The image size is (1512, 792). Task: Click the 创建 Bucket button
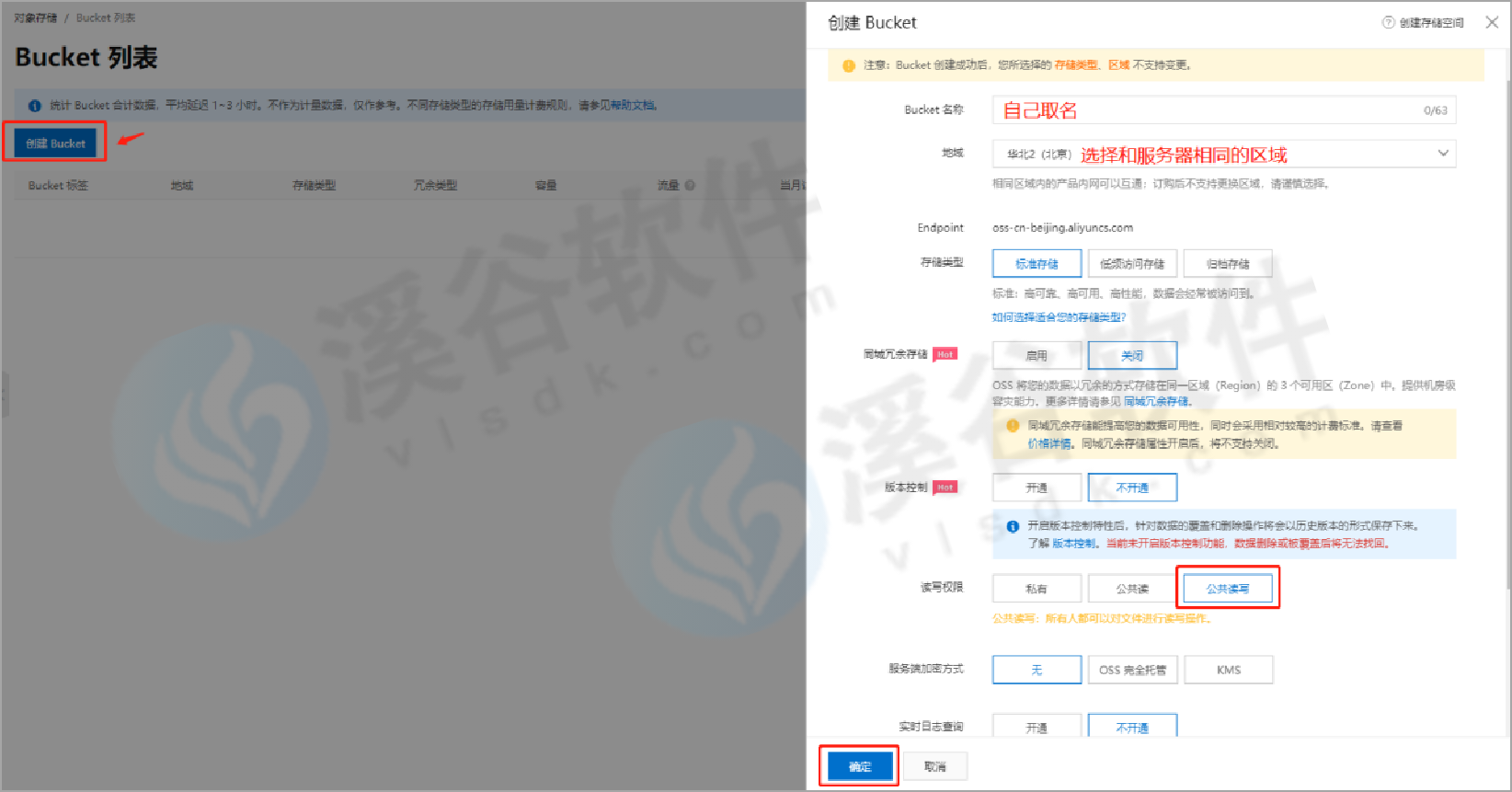click(55, 143)
